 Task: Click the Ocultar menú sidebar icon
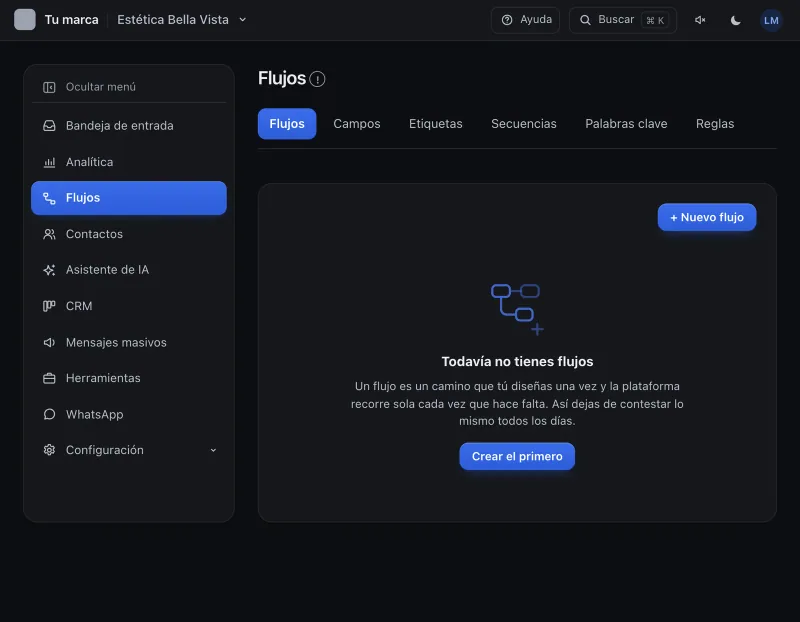[x=49, y=87]
